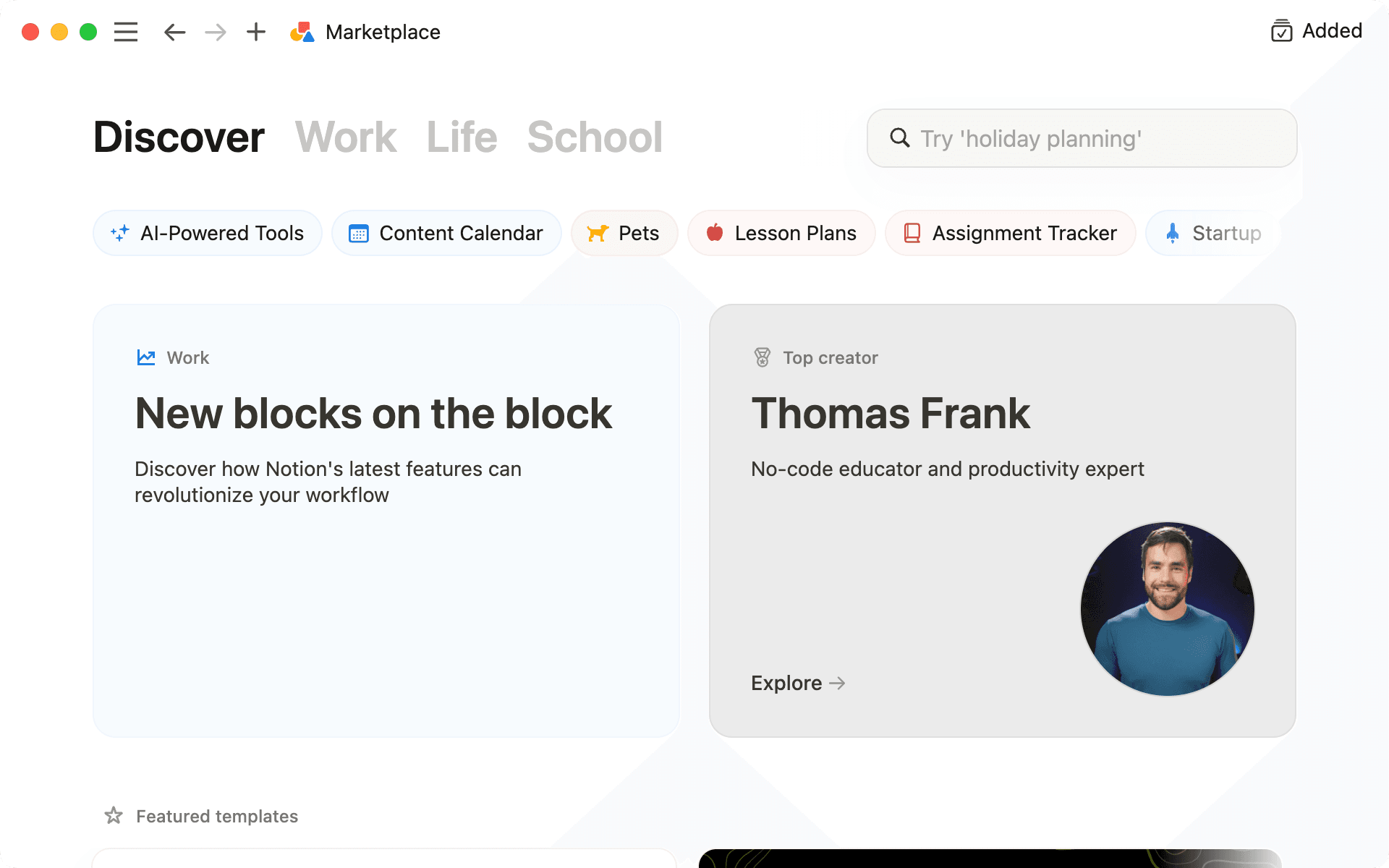This screenshot has width=1389, height=868.
Task: Switch to the School tab
Action: coord(595,137)
